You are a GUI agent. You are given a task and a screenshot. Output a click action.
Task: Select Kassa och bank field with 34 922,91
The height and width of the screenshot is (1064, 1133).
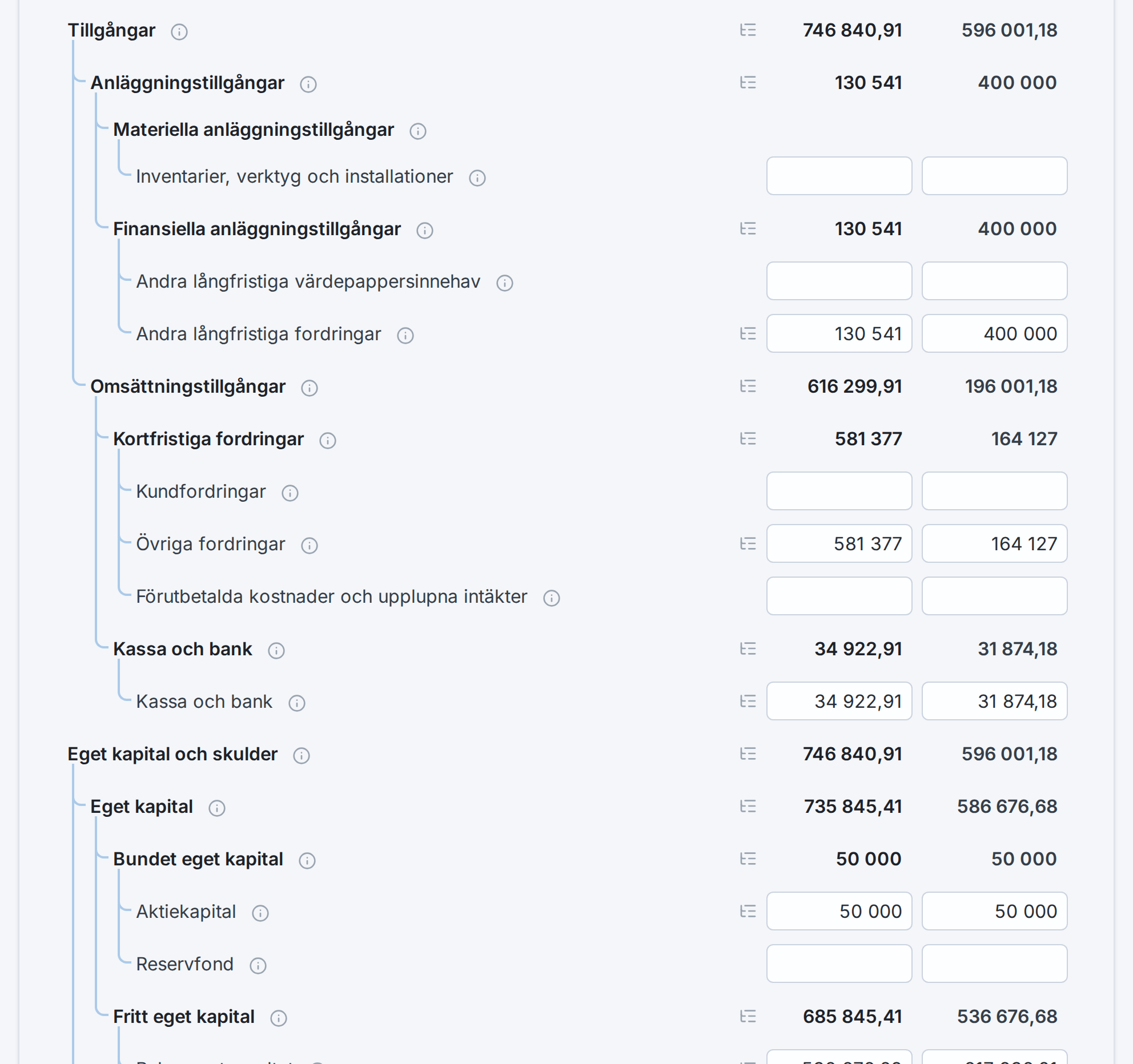pos(839,701)
